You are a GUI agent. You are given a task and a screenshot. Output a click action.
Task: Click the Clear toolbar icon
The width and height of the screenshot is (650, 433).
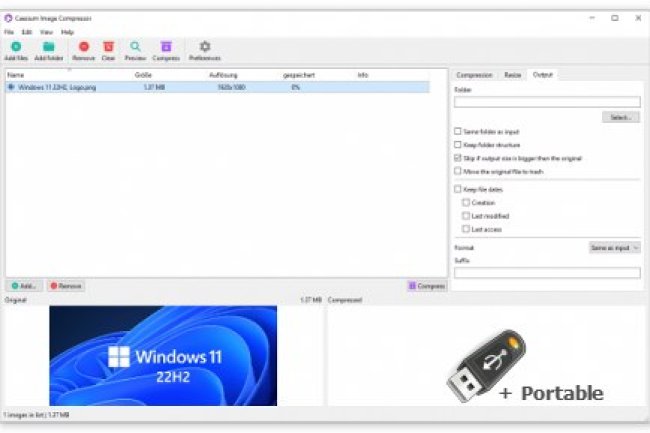coord(108,48)
